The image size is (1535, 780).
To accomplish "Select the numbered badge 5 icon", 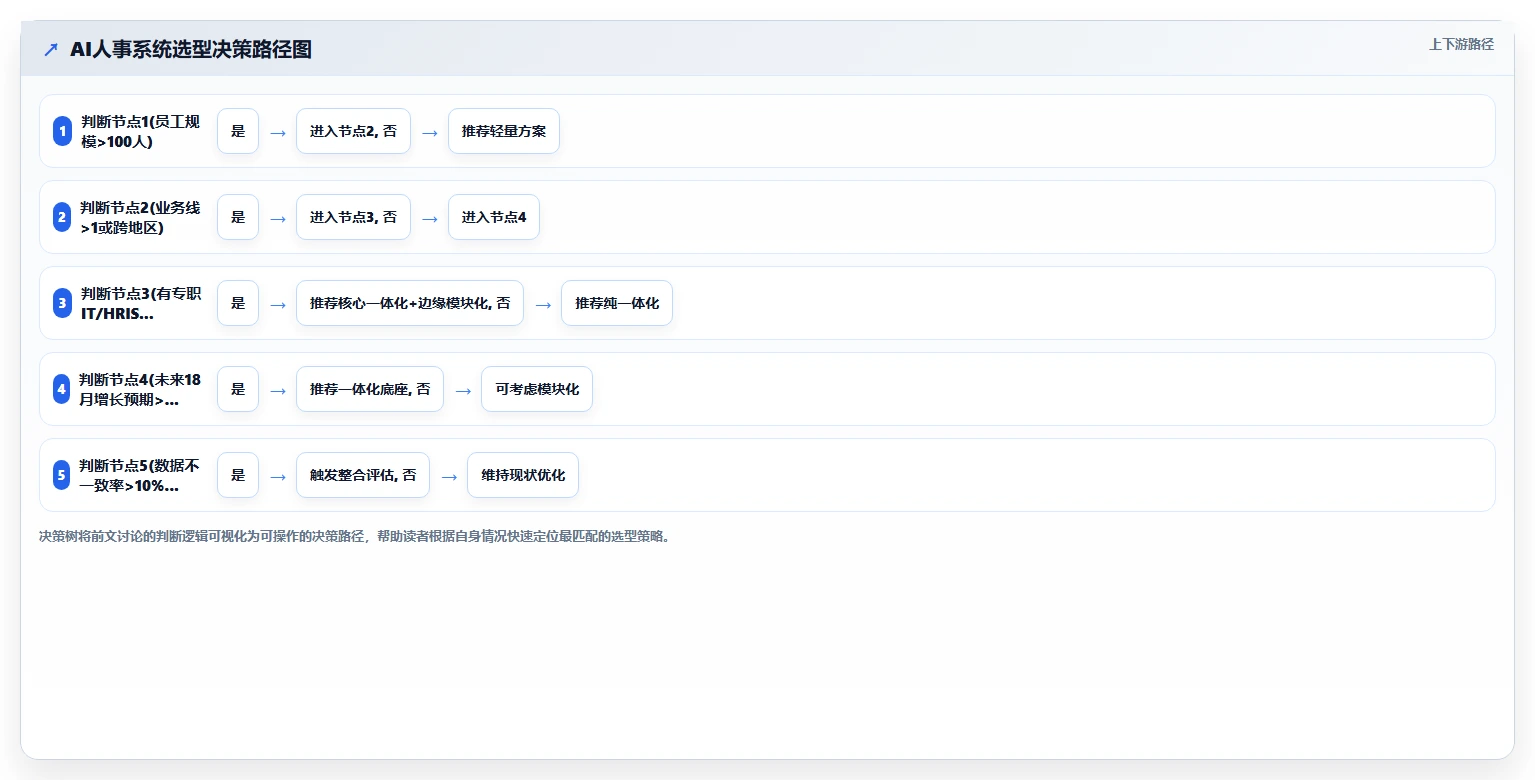I will 62,475.
